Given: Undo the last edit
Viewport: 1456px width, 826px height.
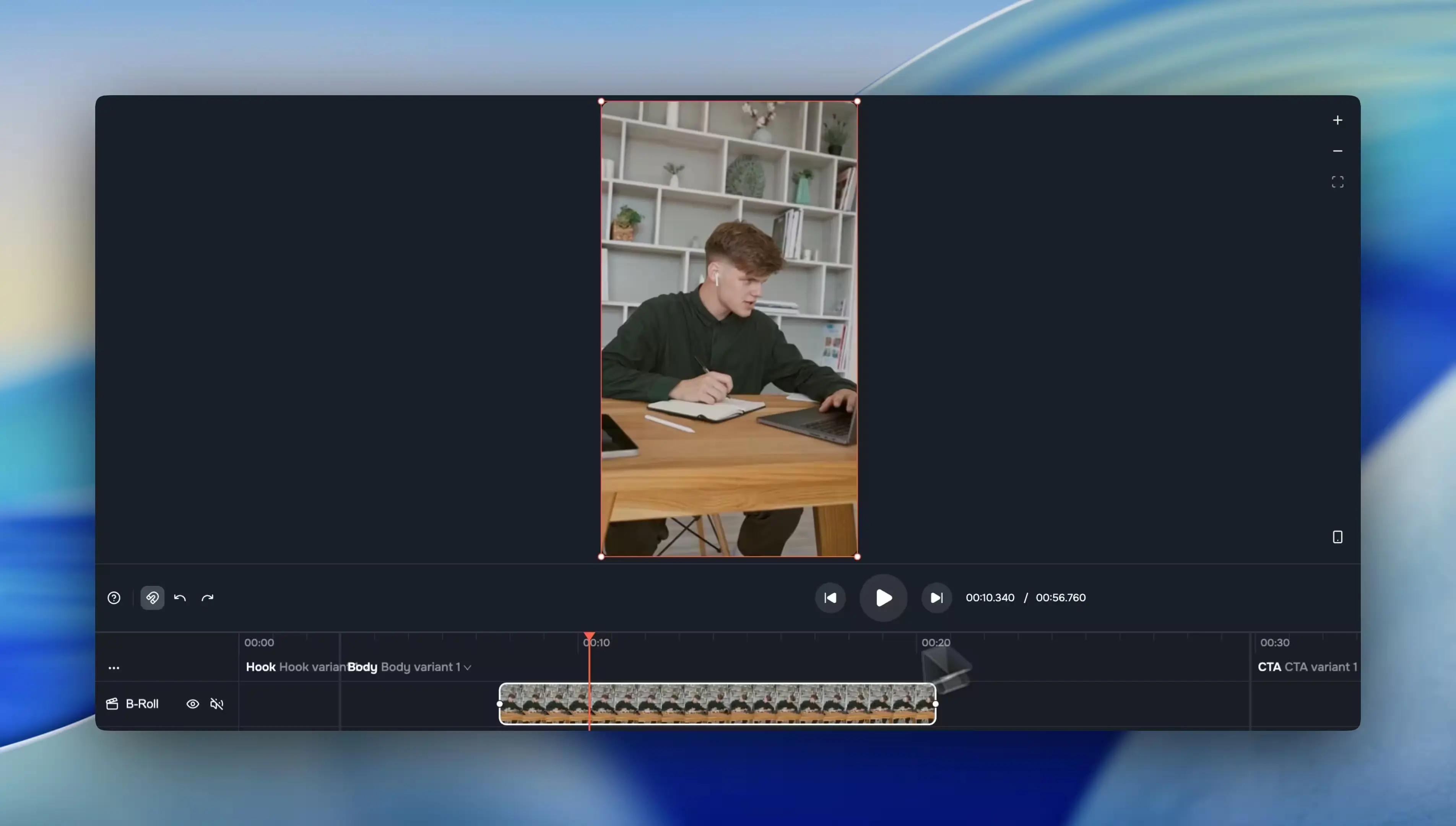Looking at the screenshot, I should click(x=180, y=598).
